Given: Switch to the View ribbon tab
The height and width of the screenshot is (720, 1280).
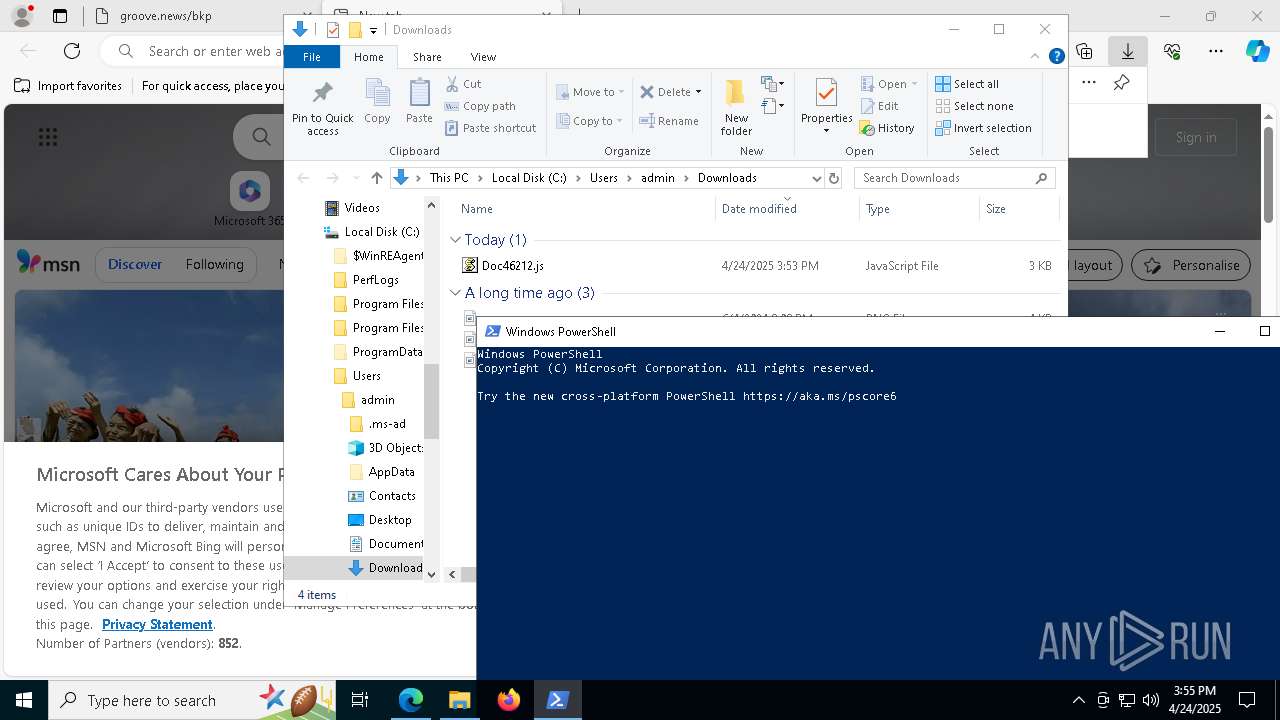Looking at the screenshot, I should pos(483,57).
